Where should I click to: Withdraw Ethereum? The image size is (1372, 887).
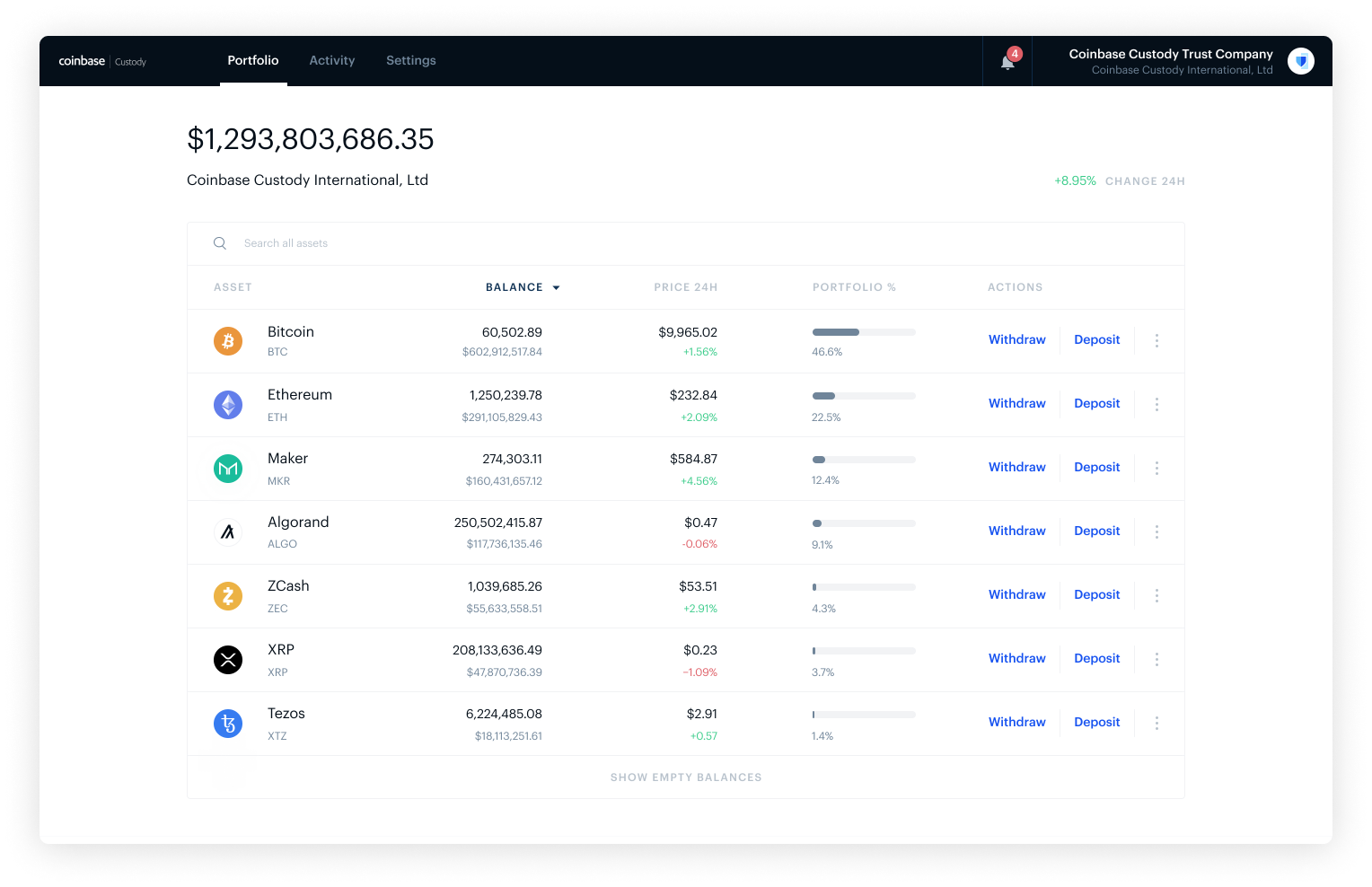(1017, 403)
